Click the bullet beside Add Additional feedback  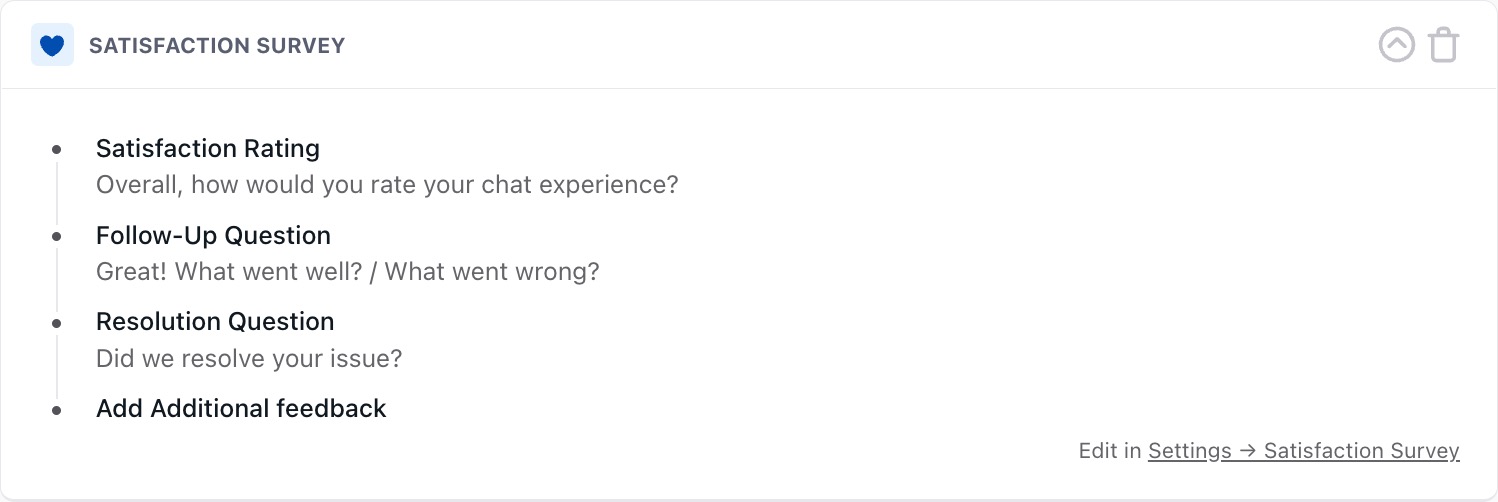click(x=57, y=410)
